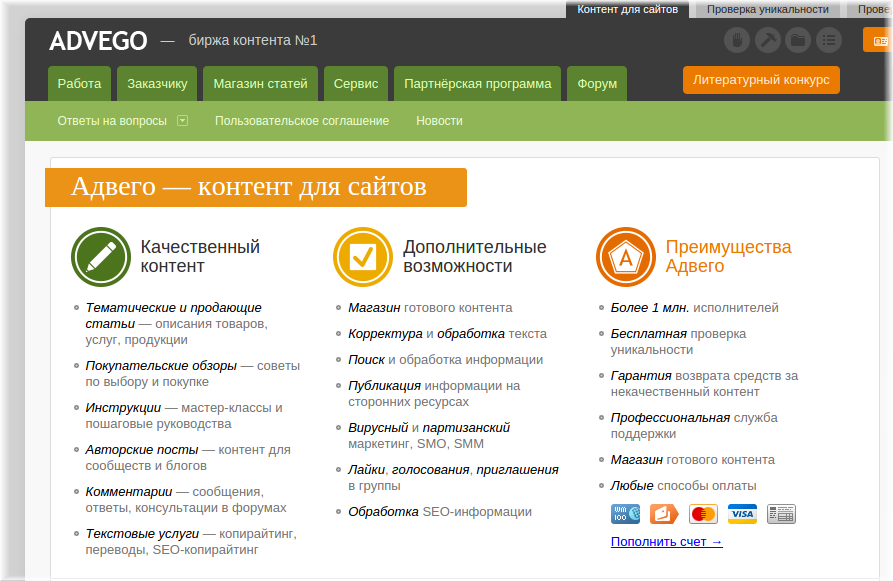Click the green pencil circle icon
Screen dimensions: 893x581
coord(101,257)
